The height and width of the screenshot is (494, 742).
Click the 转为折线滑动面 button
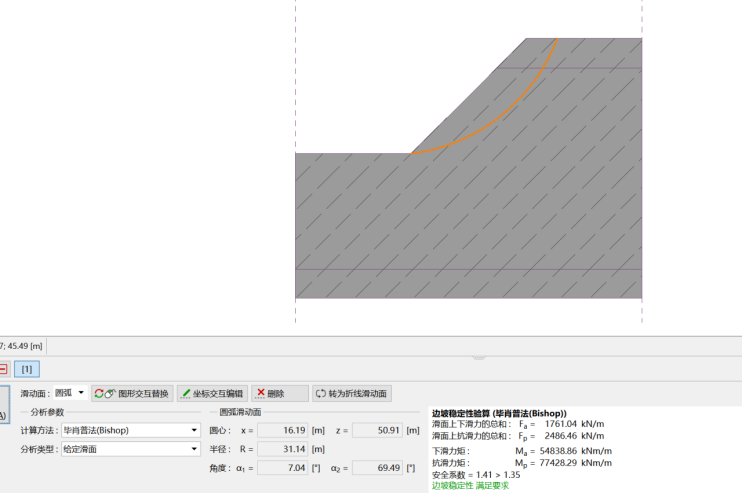[352, 394]
